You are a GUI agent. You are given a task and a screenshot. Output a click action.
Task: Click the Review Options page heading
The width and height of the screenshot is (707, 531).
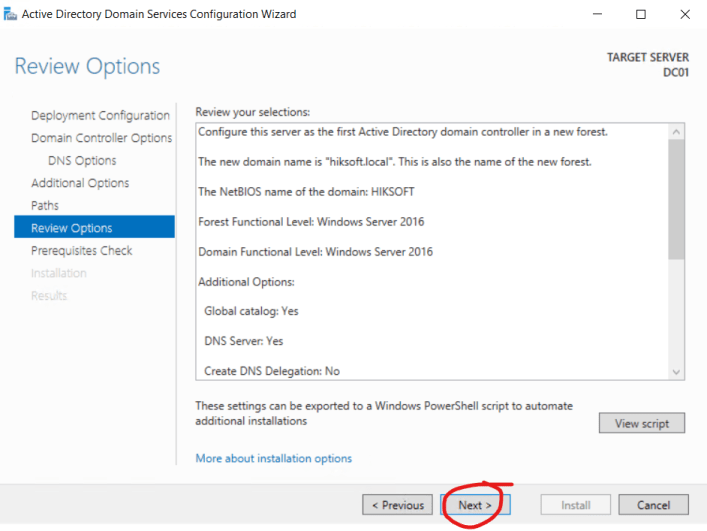87,66
